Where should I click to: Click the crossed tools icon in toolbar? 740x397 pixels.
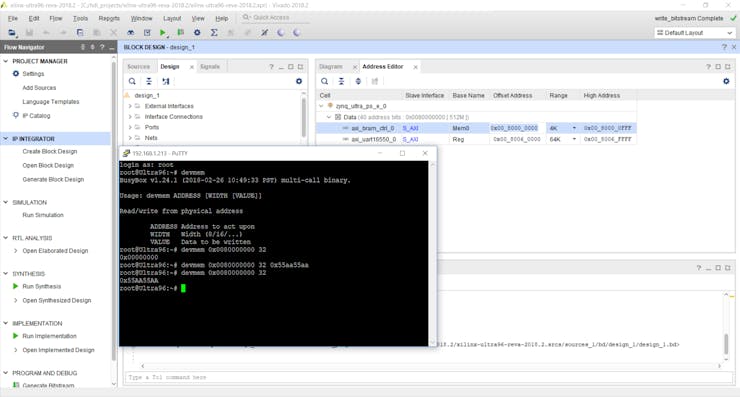[x=265, y=33]
